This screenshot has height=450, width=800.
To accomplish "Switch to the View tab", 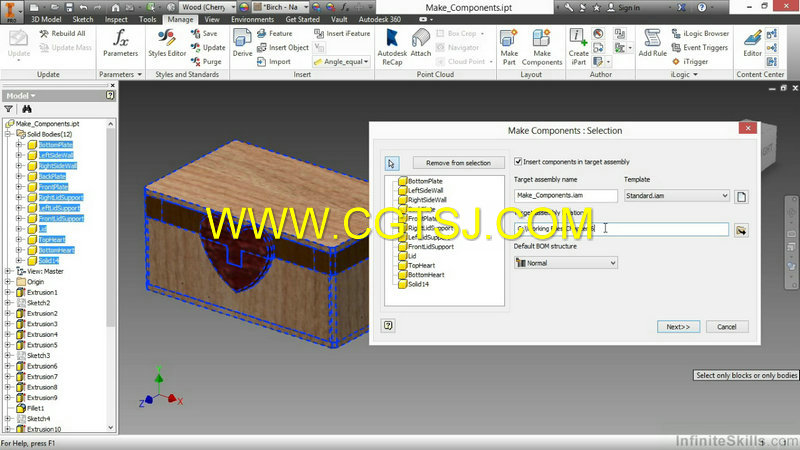I will (212, 19).
